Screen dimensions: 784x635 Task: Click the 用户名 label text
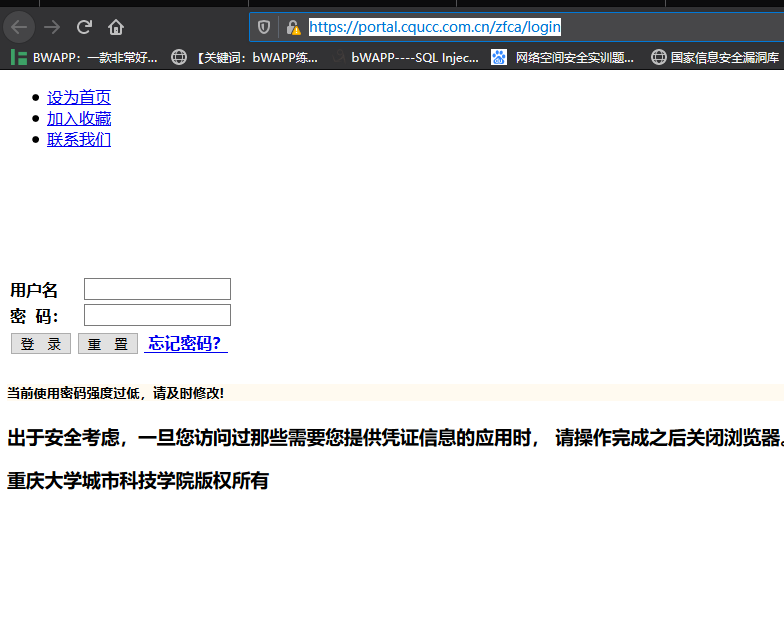[34, 290]
